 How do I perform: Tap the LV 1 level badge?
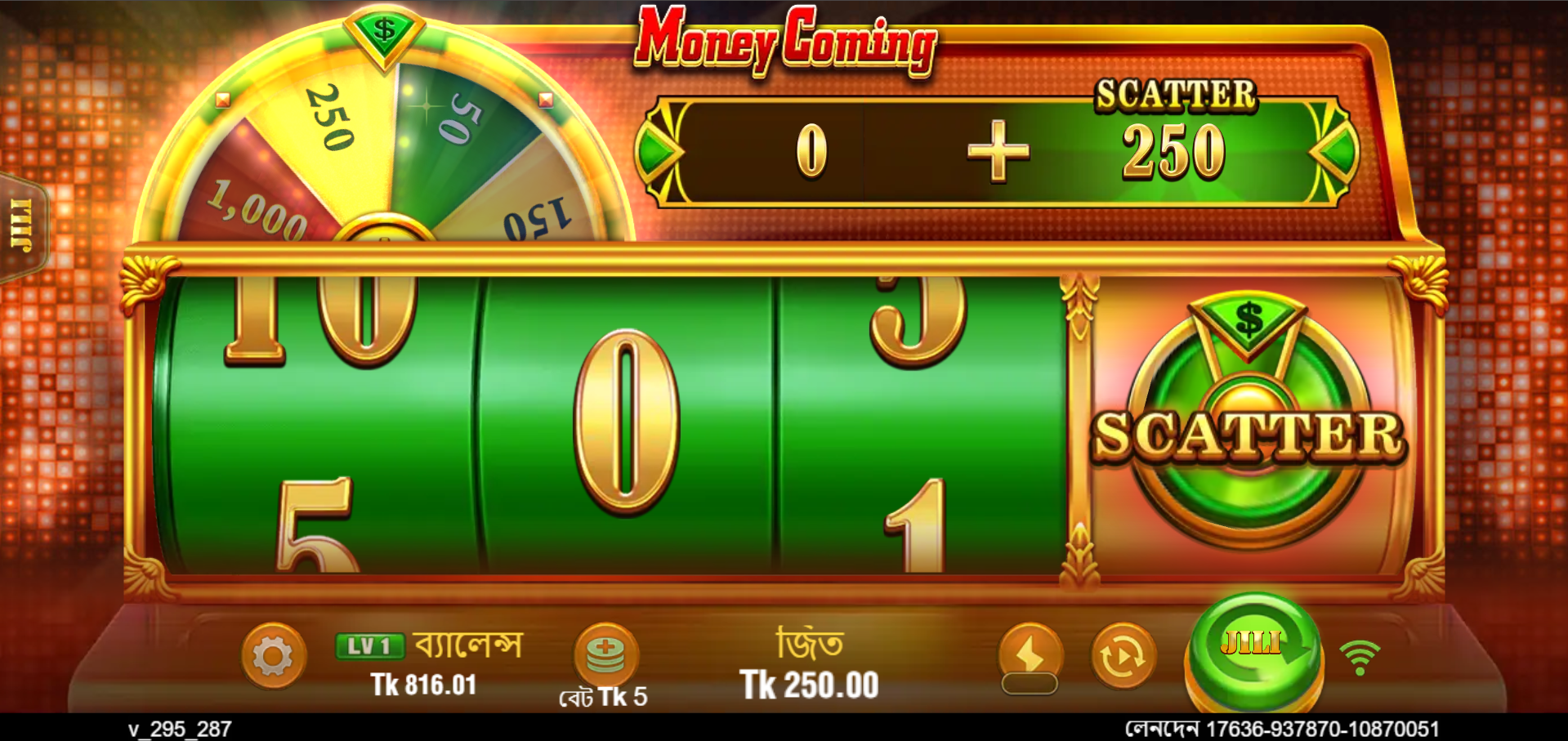[x=370, y=646]
